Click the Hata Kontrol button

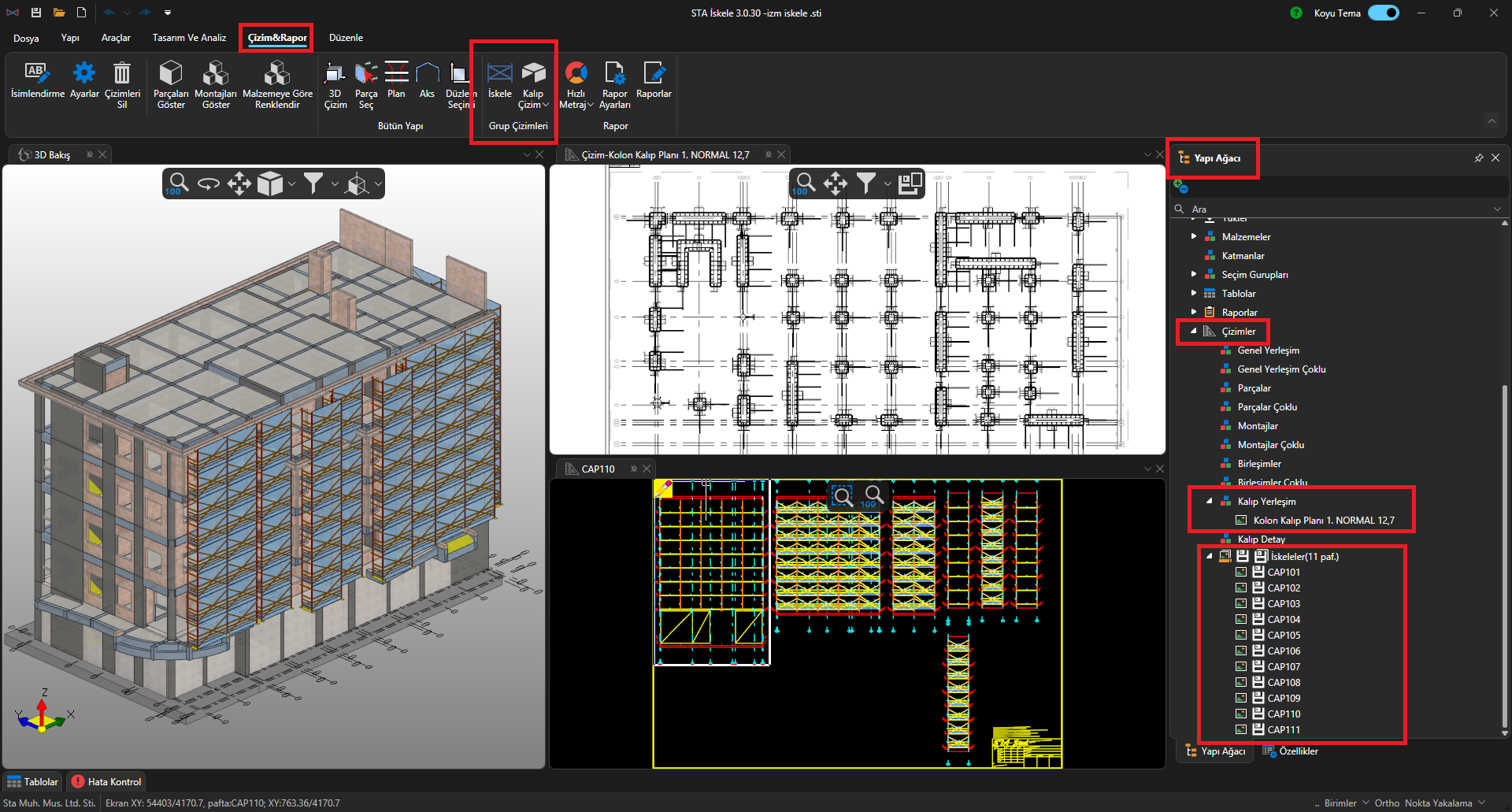click(106, 782)
